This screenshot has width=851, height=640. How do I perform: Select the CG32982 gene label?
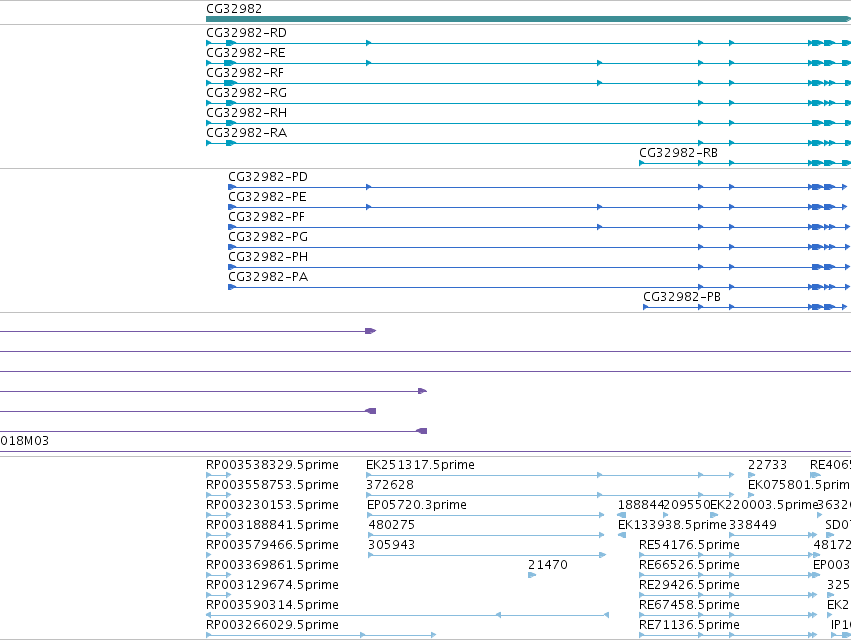[234, 9]
